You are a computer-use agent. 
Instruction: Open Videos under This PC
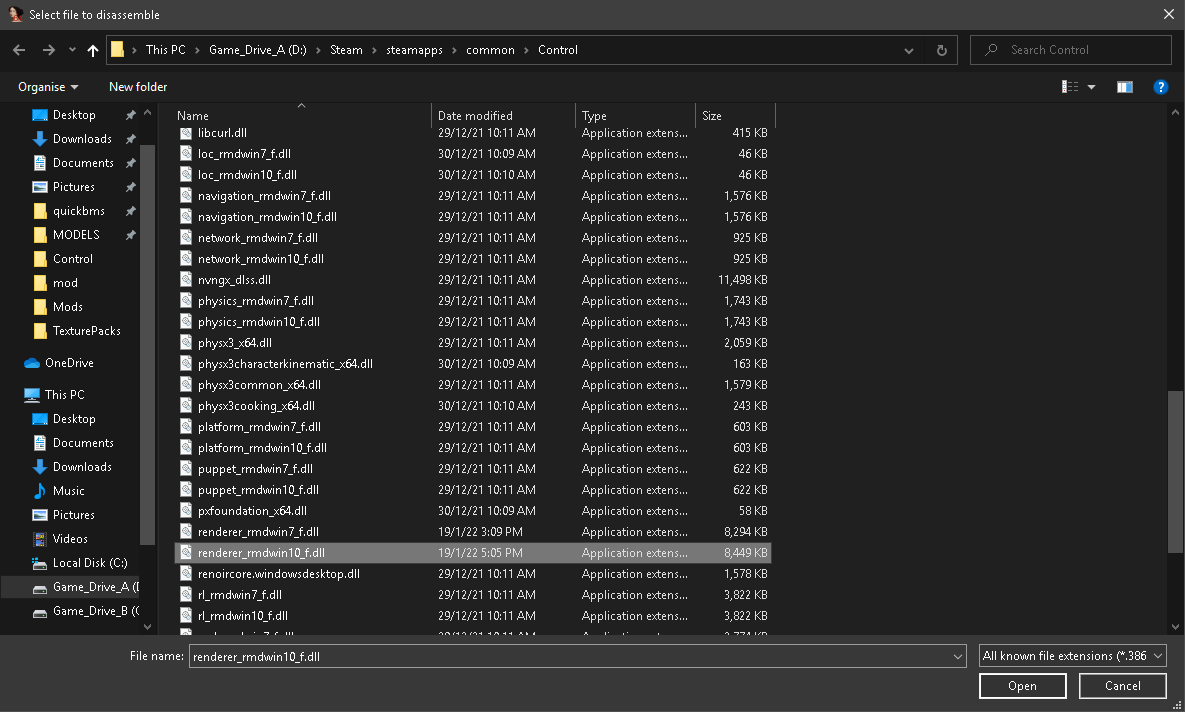tap(70, 539)
